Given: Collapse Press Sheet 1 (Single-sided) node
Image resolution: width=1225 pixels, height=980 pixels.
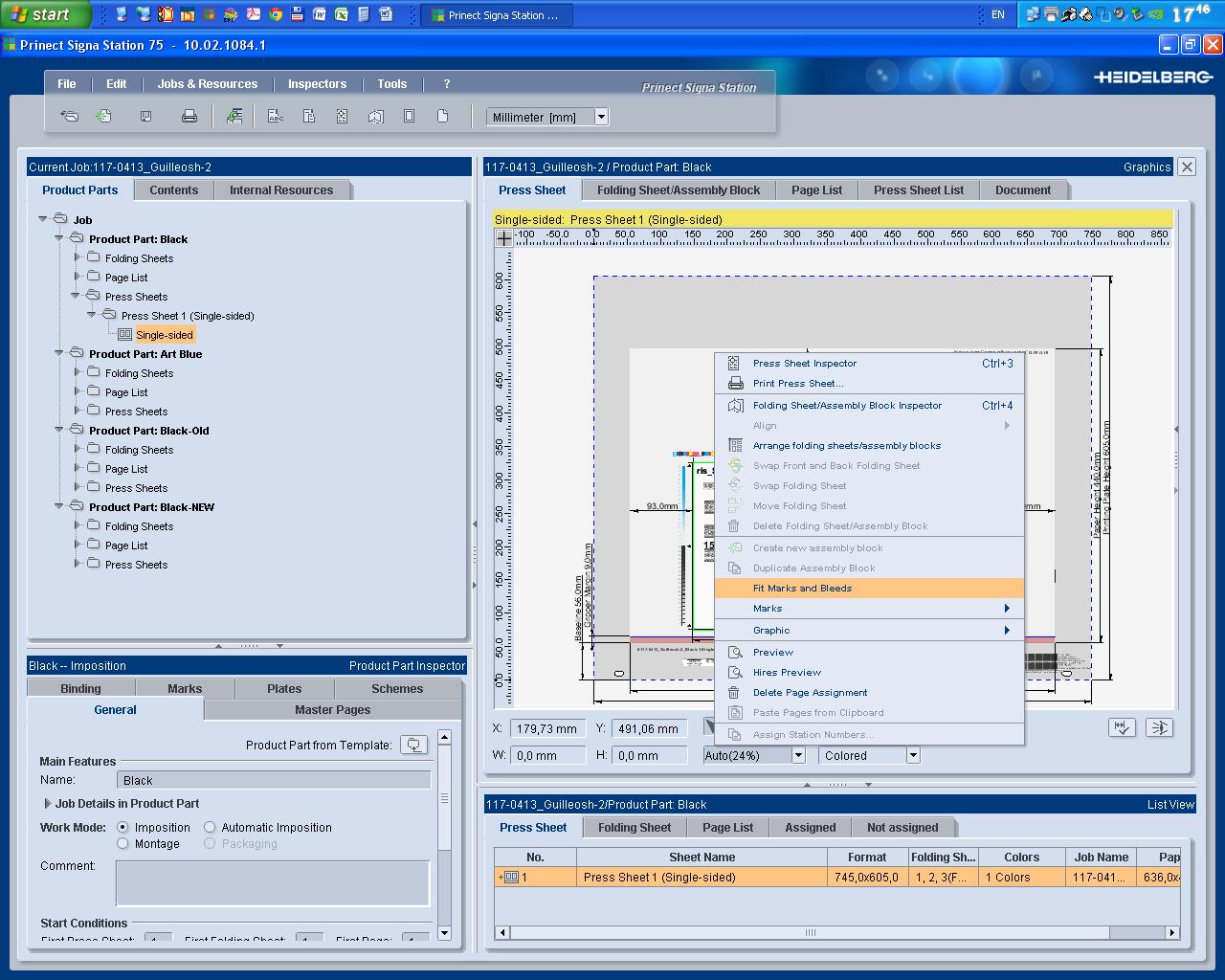Looking at the screenshot, I should pyautogui.click(x=92, y=314).
